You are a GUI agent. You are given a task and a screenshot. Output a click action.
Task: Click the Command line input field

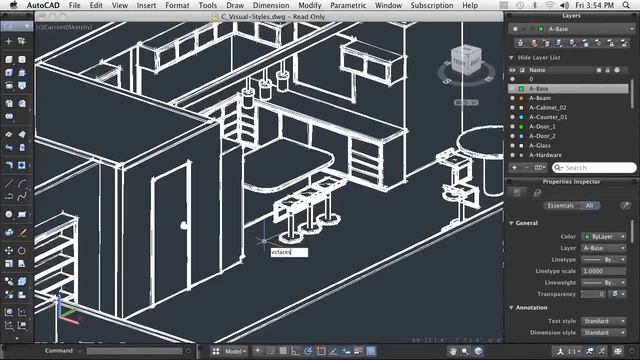(x=134, y=351)
